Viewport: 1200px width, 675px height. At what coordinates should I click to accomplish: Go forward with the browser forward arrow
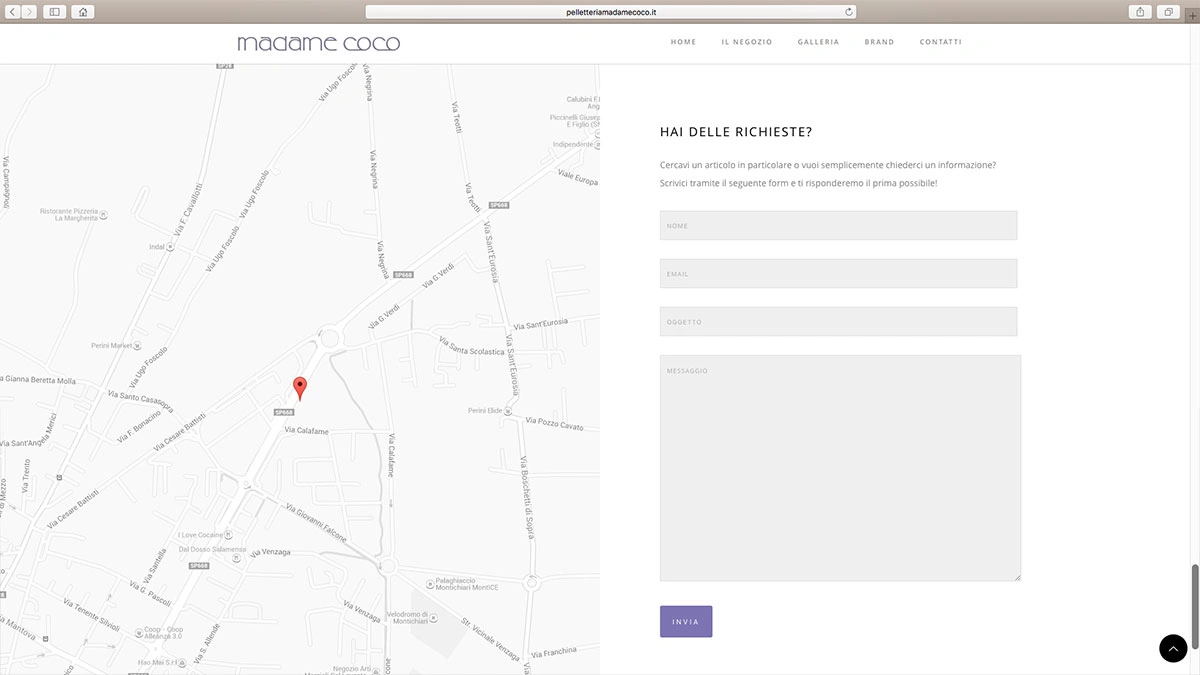tap(29, 12)
